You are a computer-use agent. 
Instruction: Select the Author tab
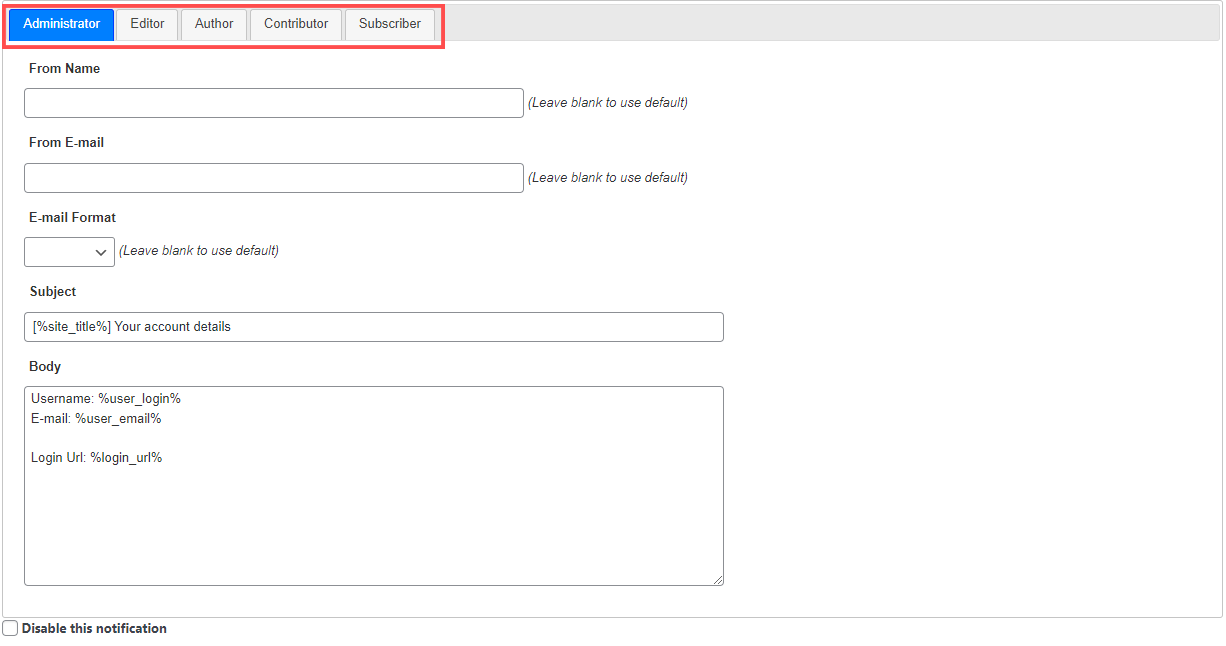tap(214, 24)
